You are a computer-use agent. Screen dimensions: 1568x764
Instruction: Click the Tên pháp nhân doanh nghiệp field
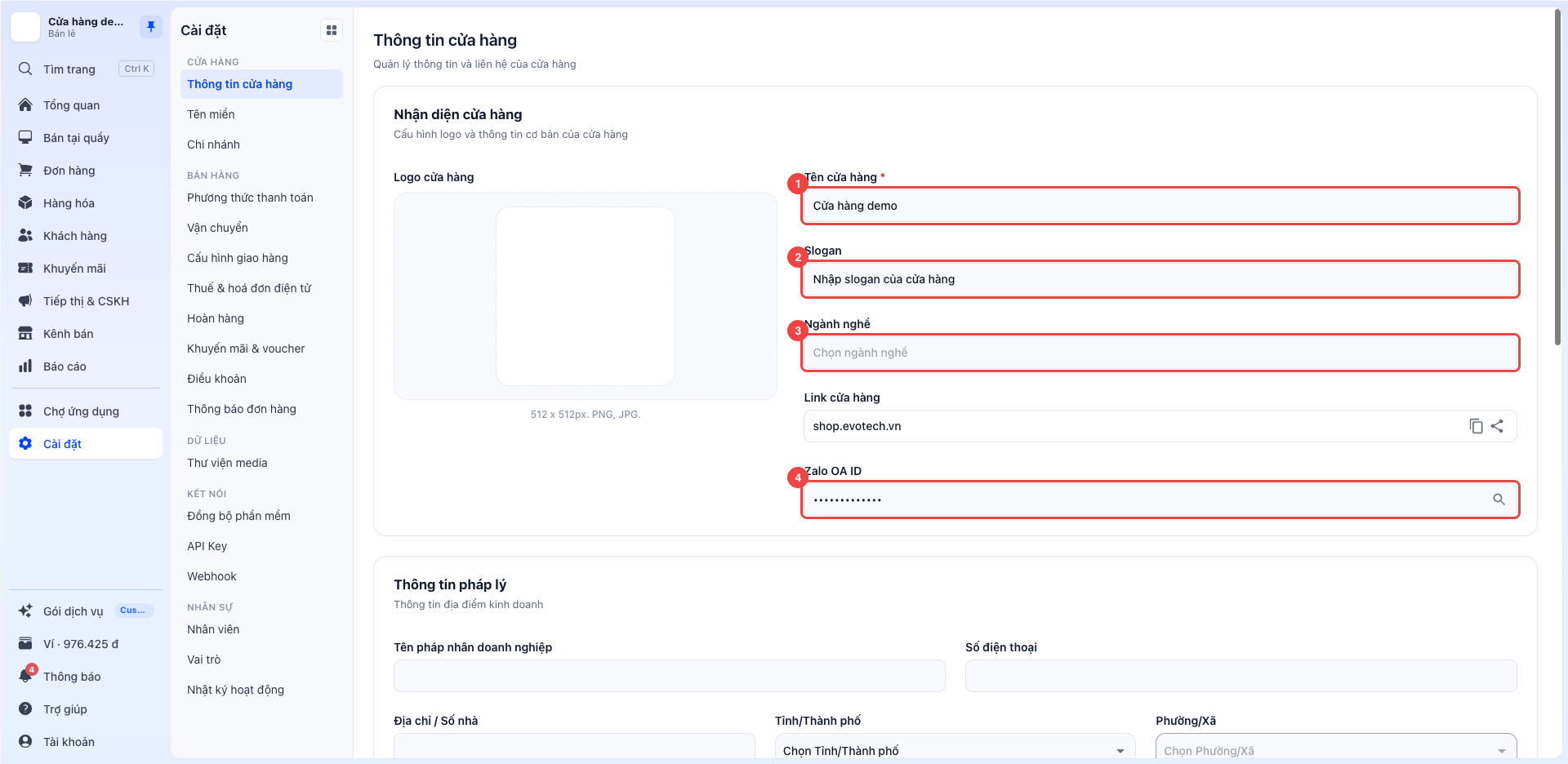670,676
